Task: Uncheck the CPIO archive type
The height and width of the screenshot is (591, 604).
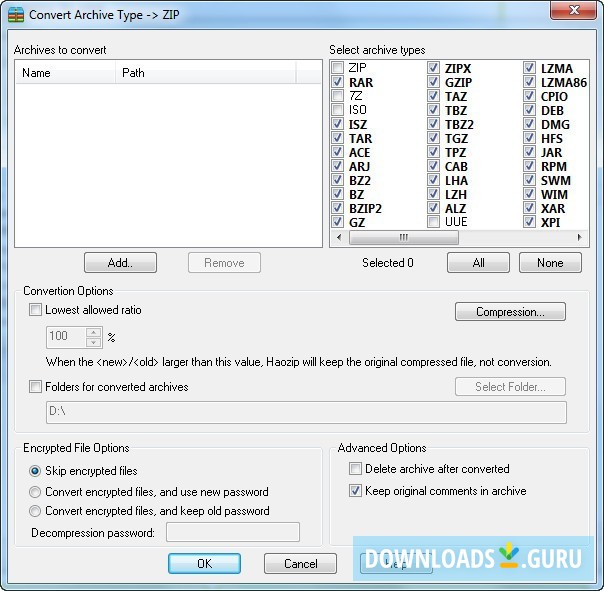Action: click(x=529, y=96)
